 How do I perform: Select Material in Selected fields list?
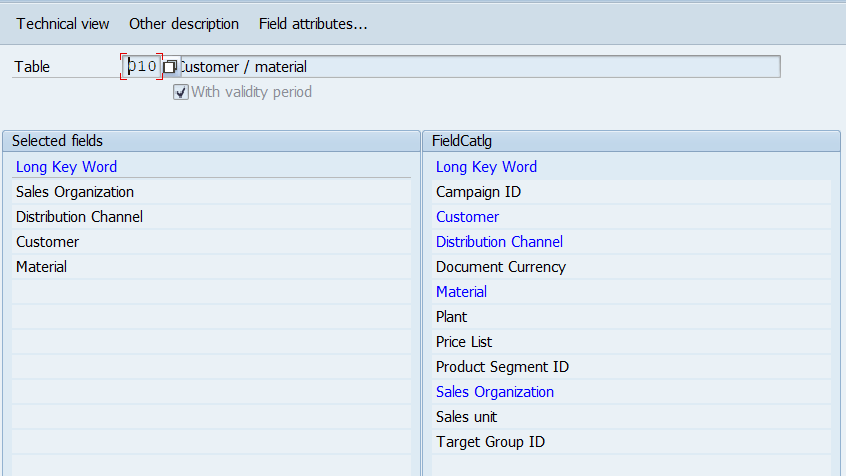coord(212,267)
